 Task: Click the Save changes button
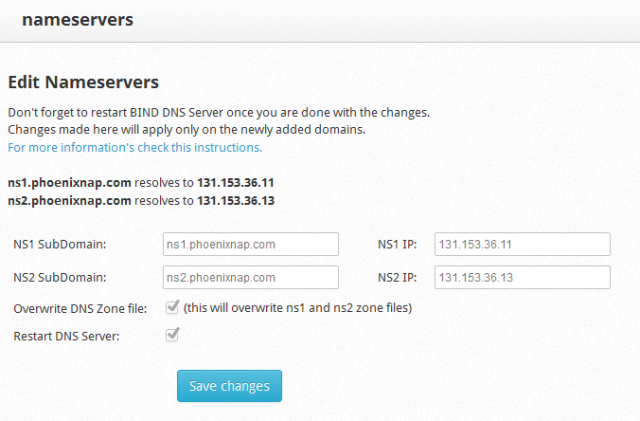click(229, 386)
